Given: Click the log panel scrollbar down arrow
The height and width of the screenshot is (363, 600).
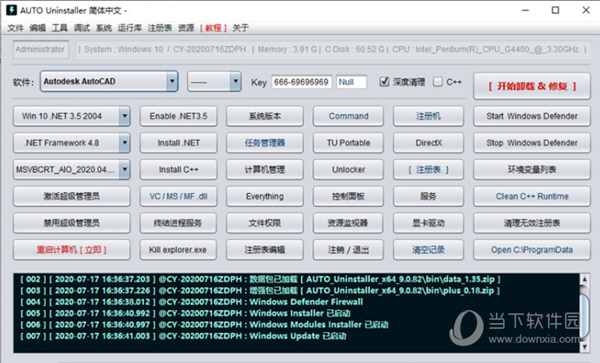Looking at the screenshot, I should click(584, 347).
